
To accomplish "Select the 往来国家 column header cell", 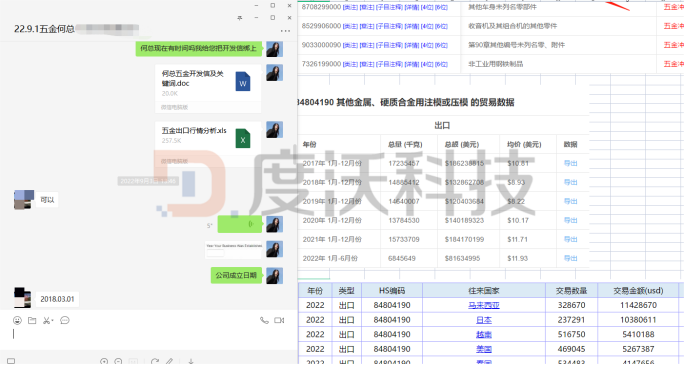I will coord(484,290).
